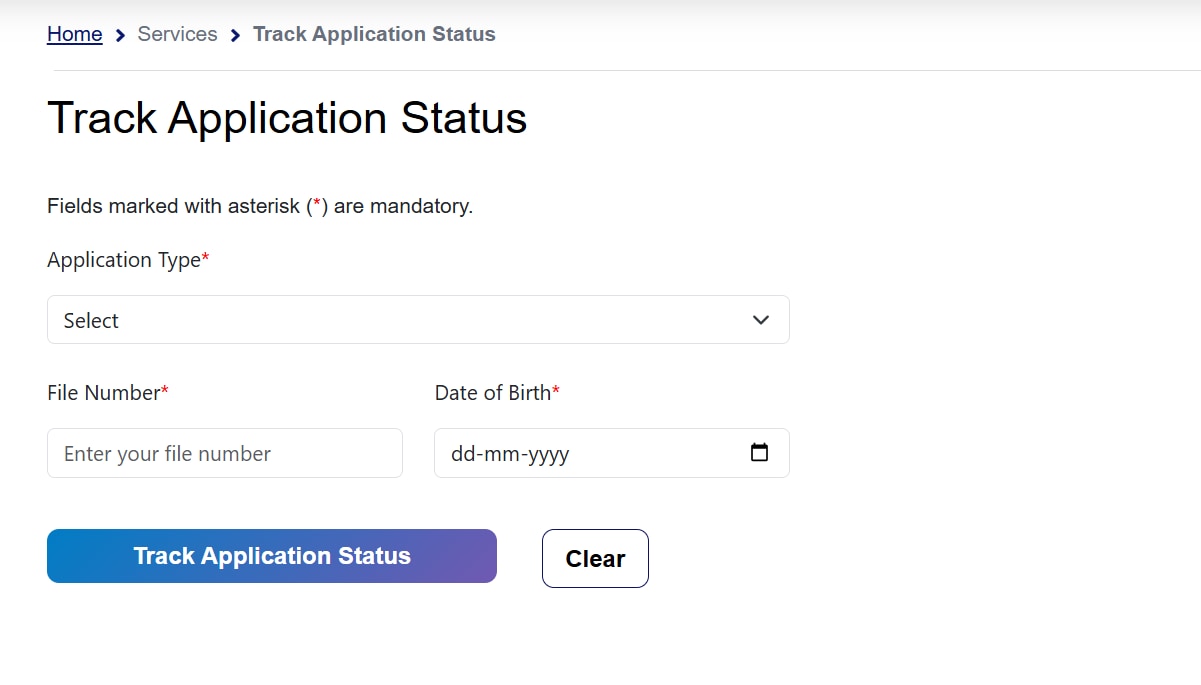This screenshot has width=1201, height=685.
Task: Click the mandatory fields notice text
Action: coord(259,206)
